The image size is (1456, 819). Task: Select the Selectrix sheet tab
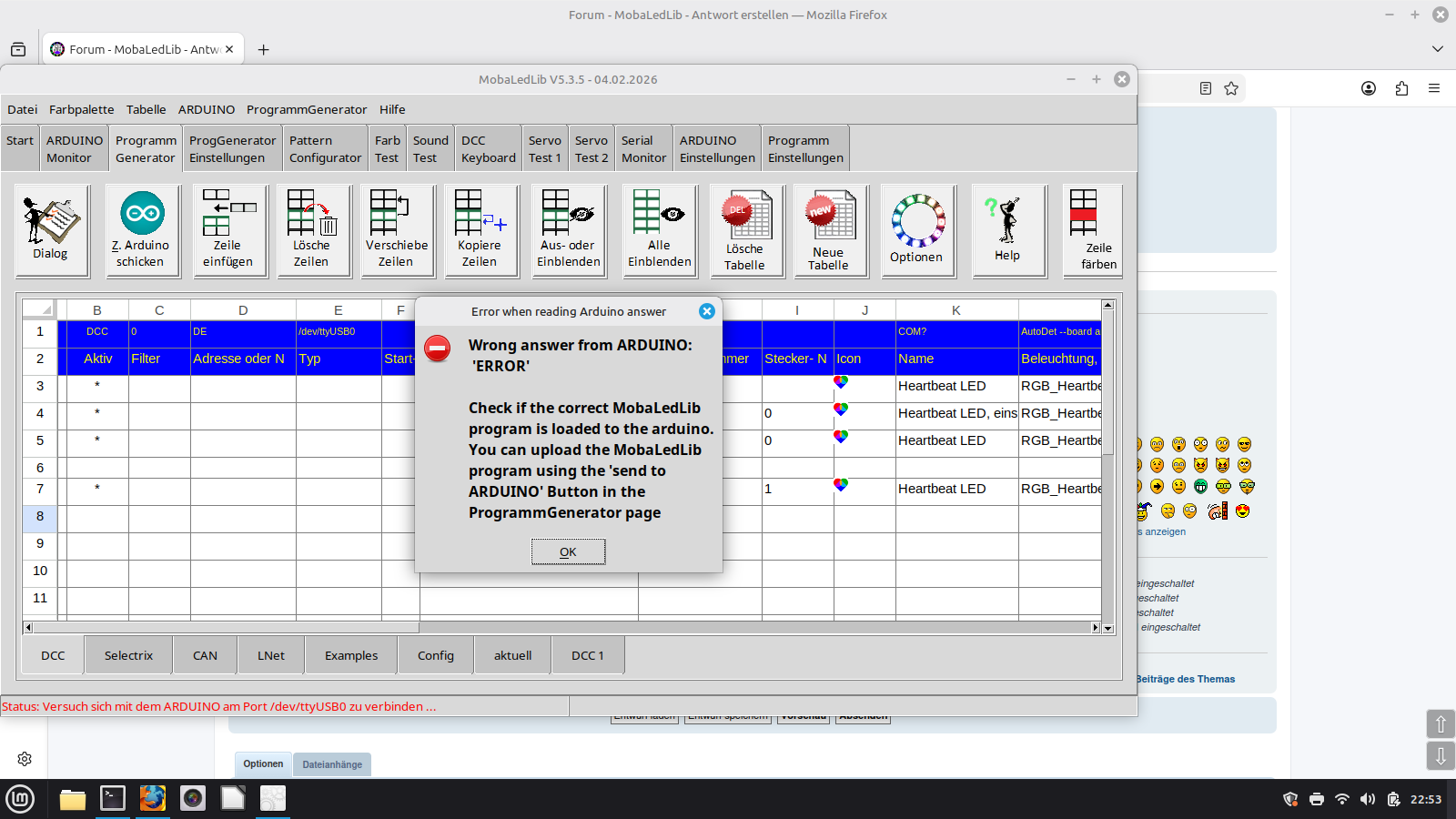coord(128,655)
